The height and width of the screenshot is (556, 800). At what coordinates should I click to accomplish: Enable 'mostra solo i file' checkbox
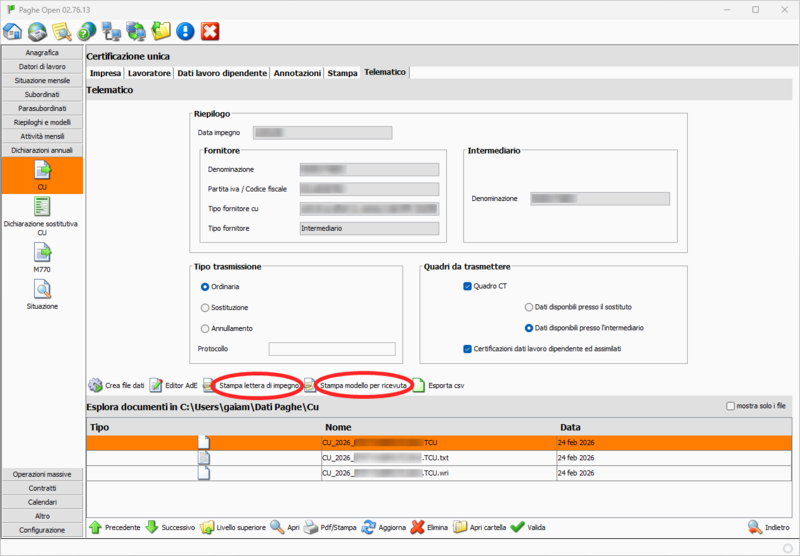729,407
